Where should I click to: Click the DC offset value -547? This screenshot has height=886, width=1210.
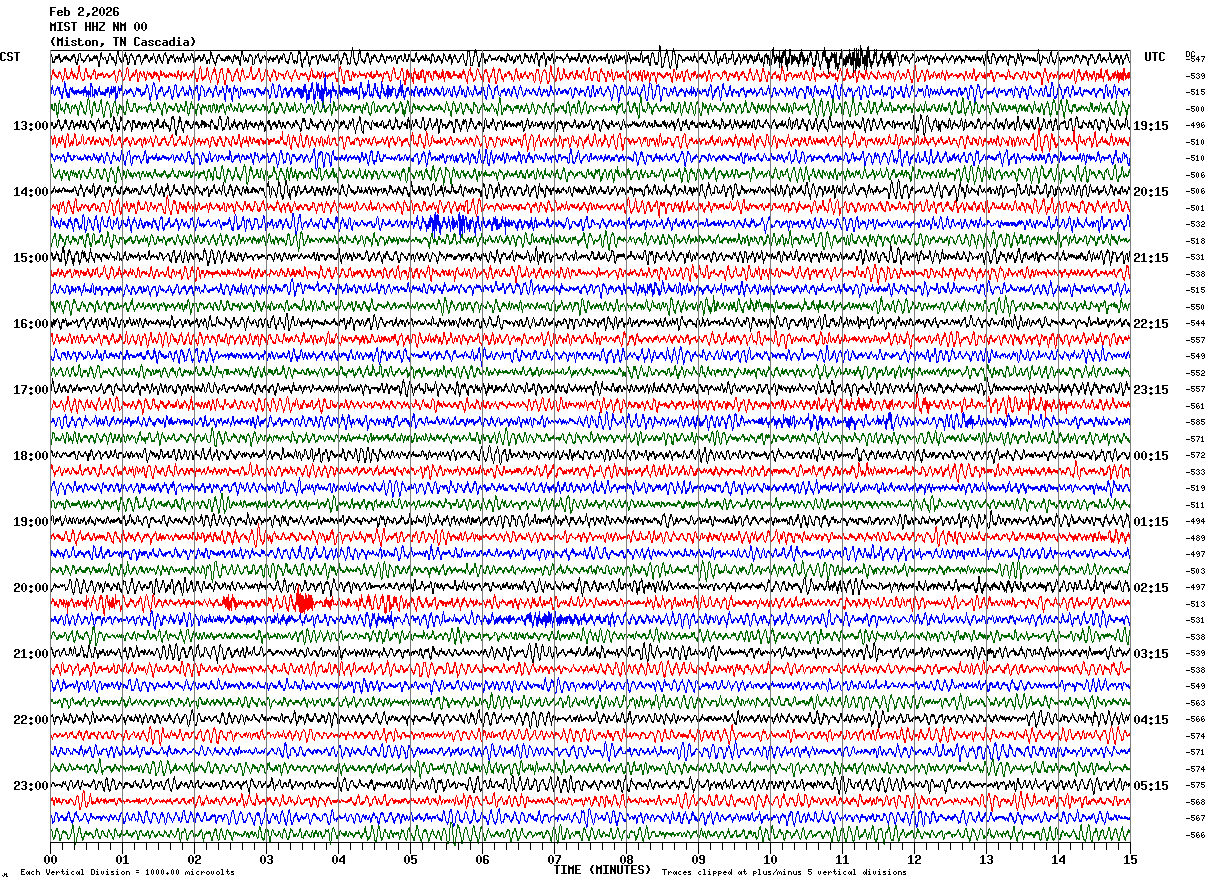click(1195, 60)
